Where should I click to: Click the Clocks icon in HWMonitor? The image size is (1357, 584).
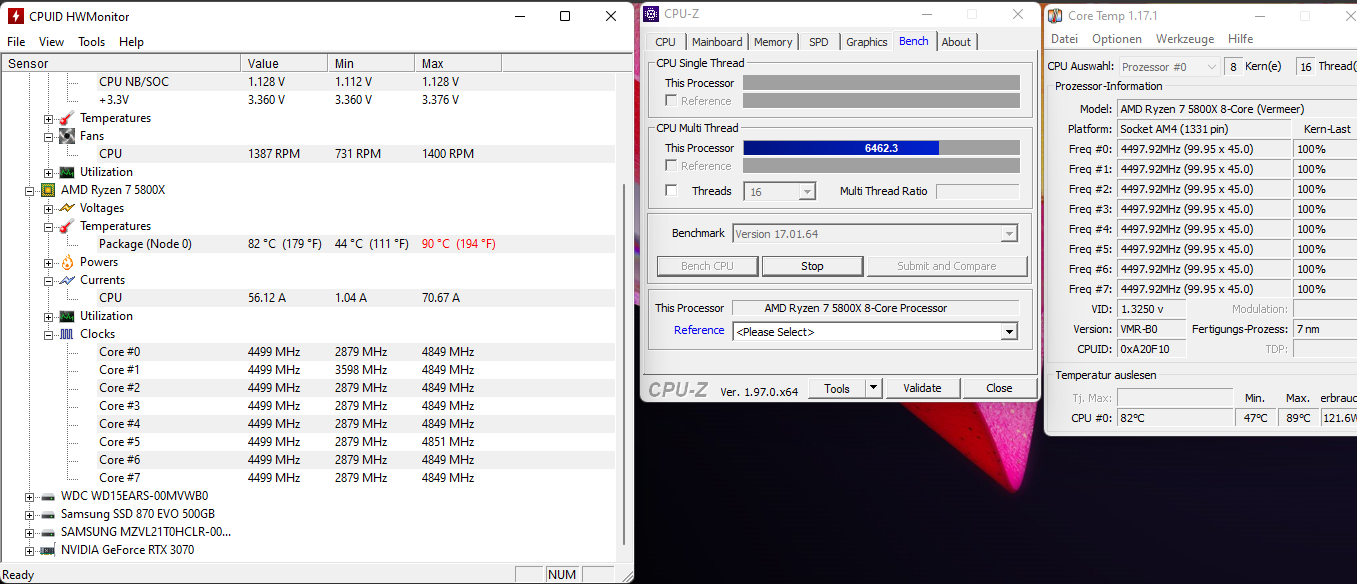click(67, 334)
